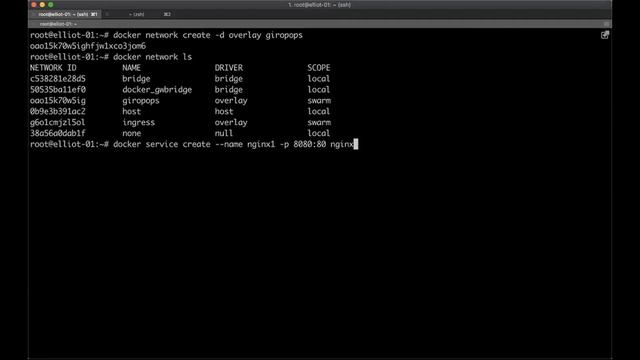This screenshot has height=360, width=640.
Task: Click network name 'ingress'
Action: pyautogui.click(x=138, y=122)
